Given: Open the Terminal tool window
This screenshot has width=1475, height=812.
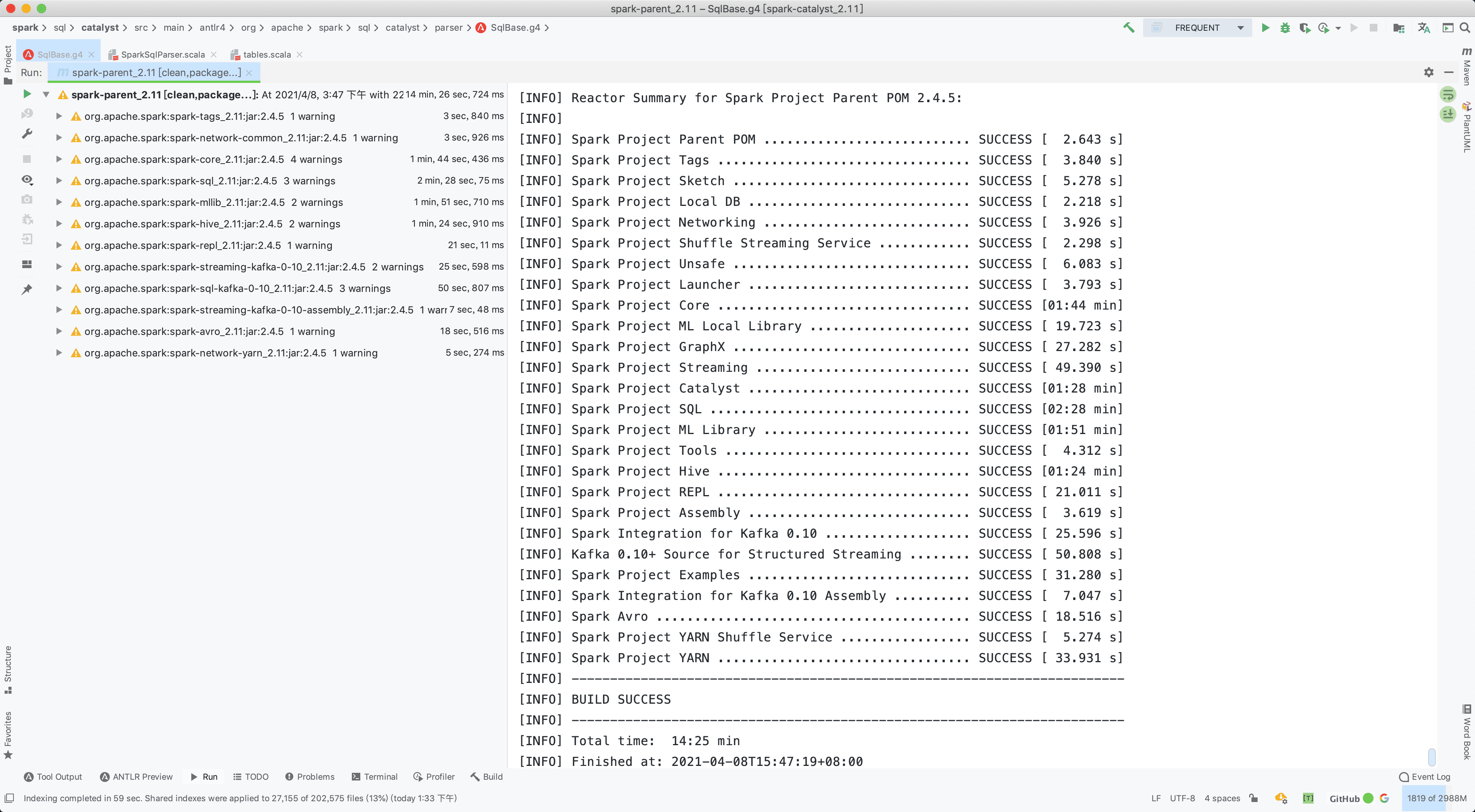Looking at the screenshot, I should tap(375, 777).
